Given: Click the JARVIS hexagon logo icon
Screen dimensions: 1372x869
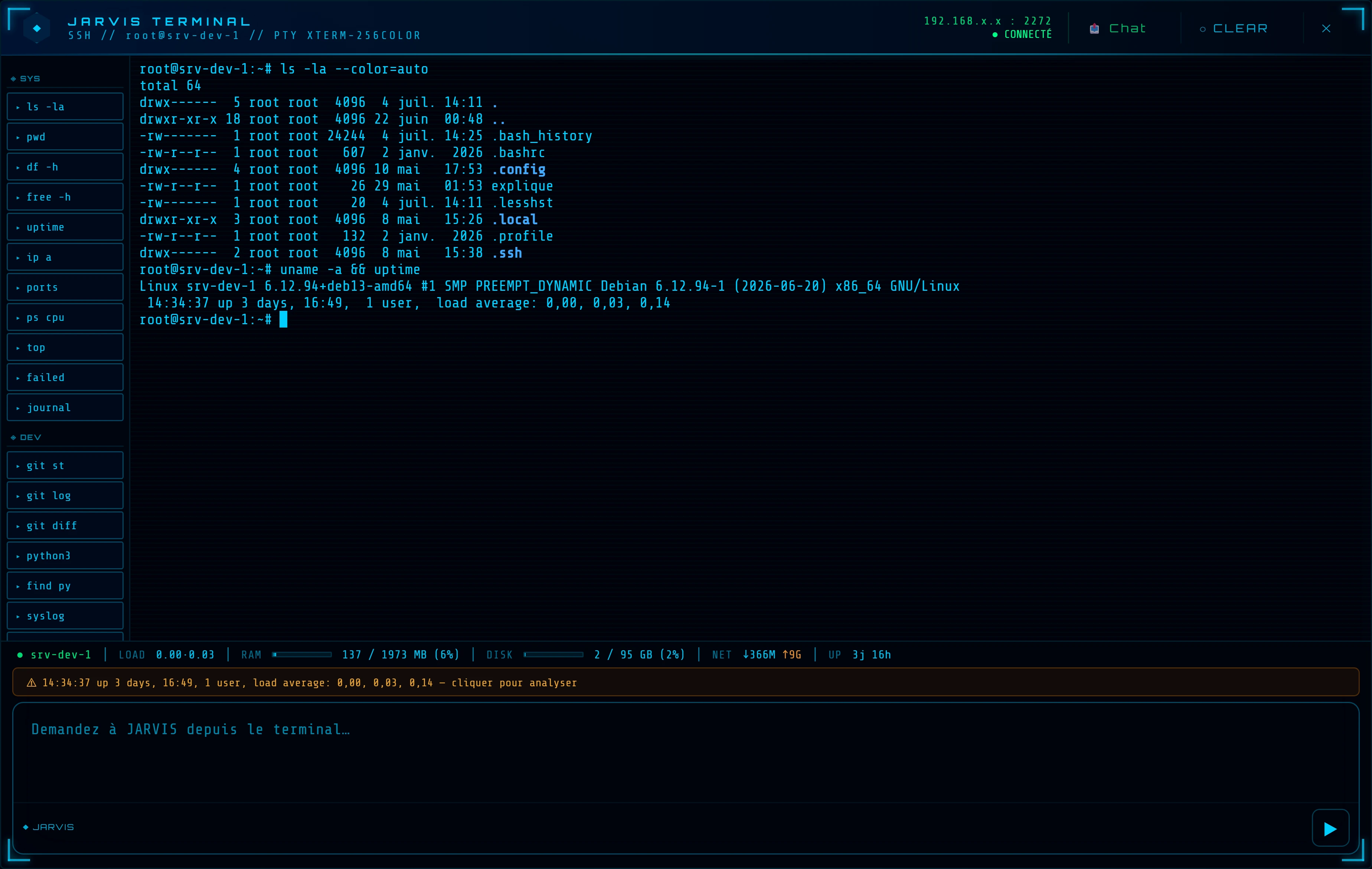Looking at the screenshot, I should click(37, 28).
